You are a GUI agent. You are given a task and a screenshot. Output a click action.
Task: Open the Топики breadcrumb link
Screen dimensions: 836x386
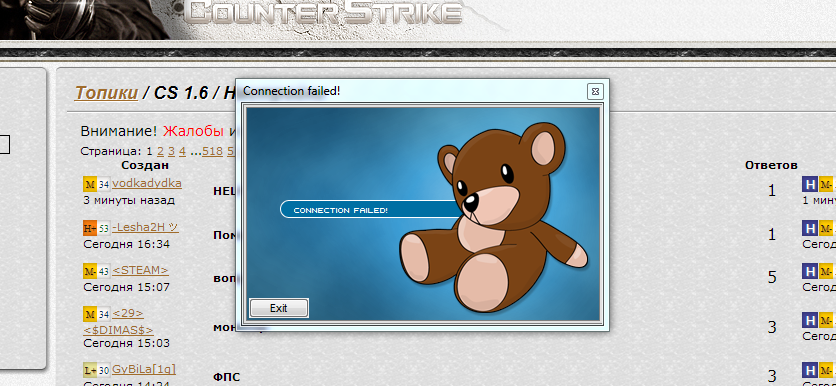click(x=106, y=92)
